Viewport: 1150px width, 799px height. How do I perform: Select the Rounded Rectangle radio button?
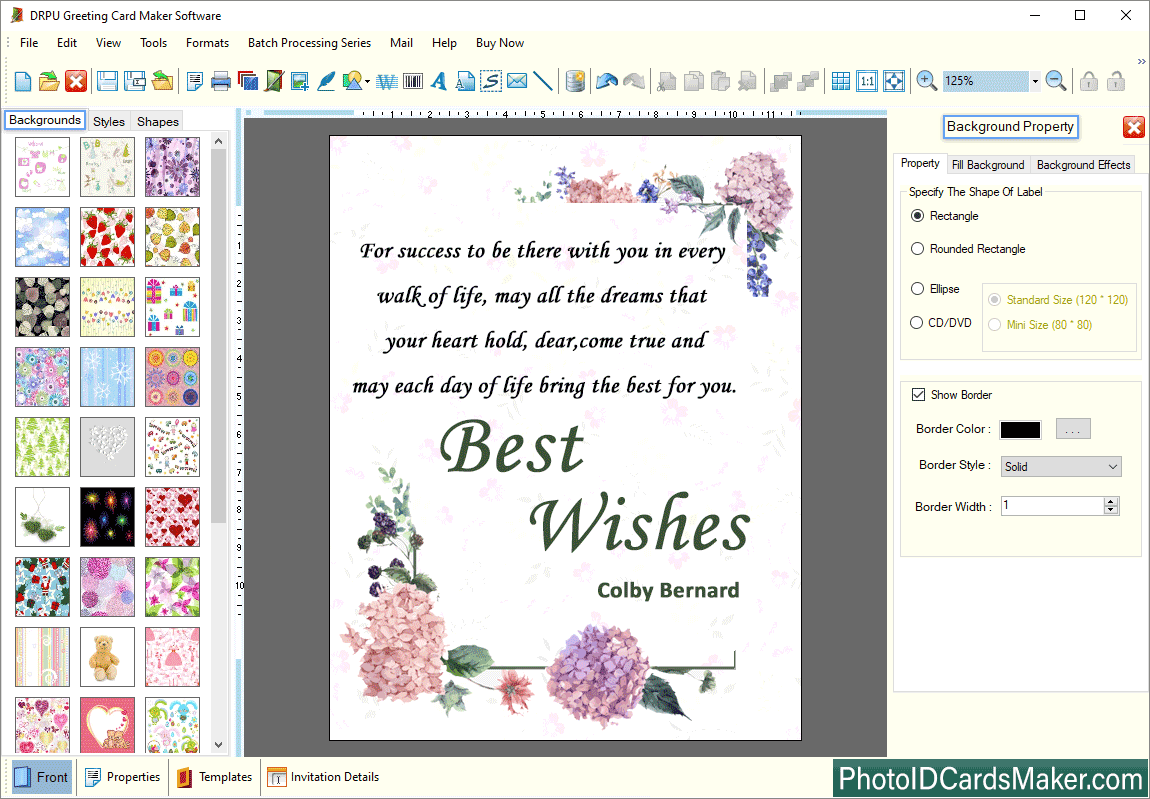[918, 249]
